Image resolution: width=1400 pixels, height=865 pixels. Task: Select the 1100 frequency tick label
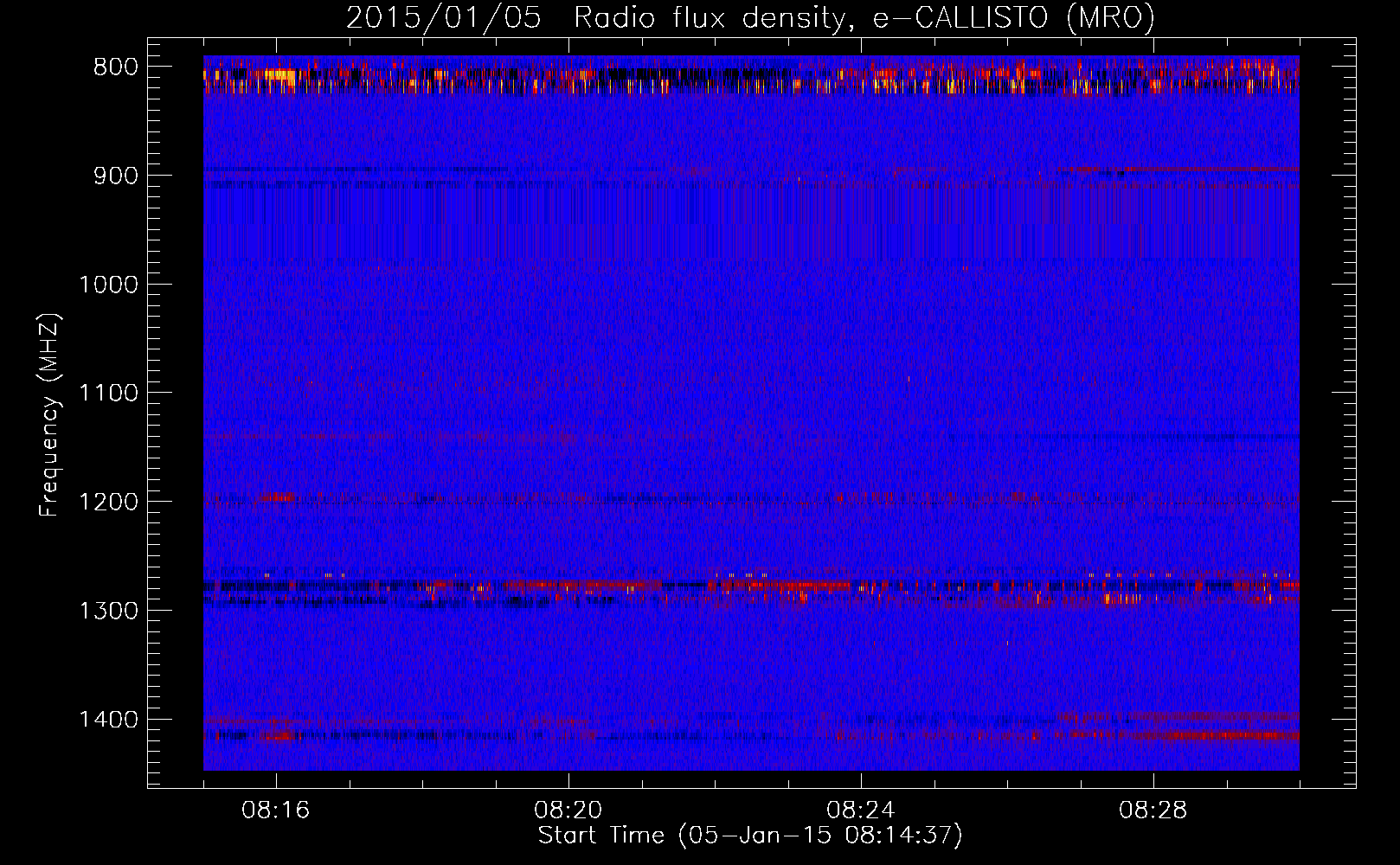108,394
